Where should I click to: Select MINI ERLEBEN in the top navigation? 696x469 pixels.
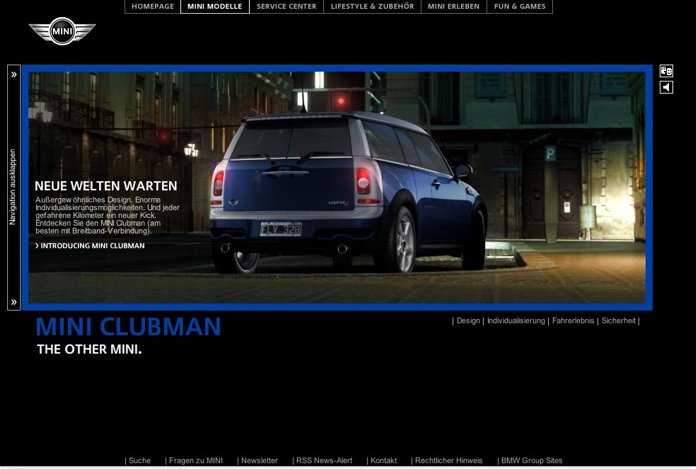453,6
